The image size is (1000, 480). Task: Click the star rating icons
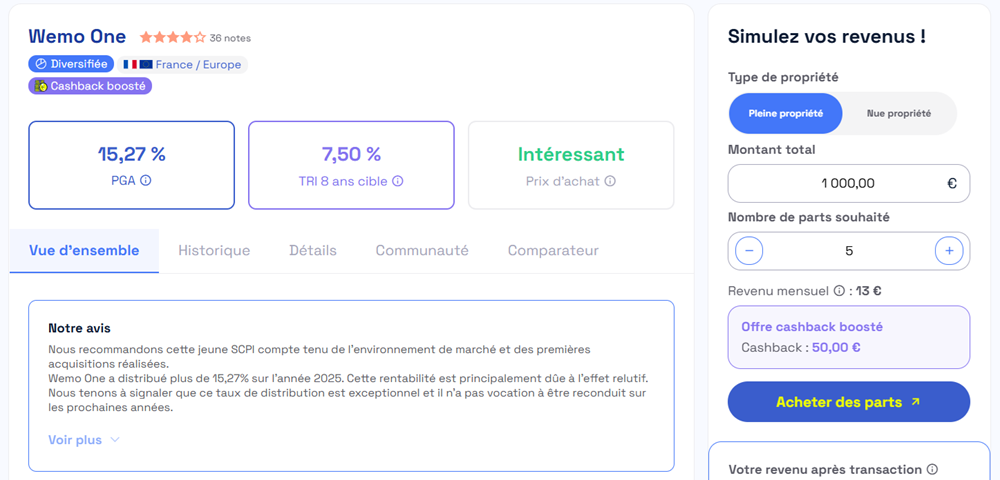coord(172,38)
